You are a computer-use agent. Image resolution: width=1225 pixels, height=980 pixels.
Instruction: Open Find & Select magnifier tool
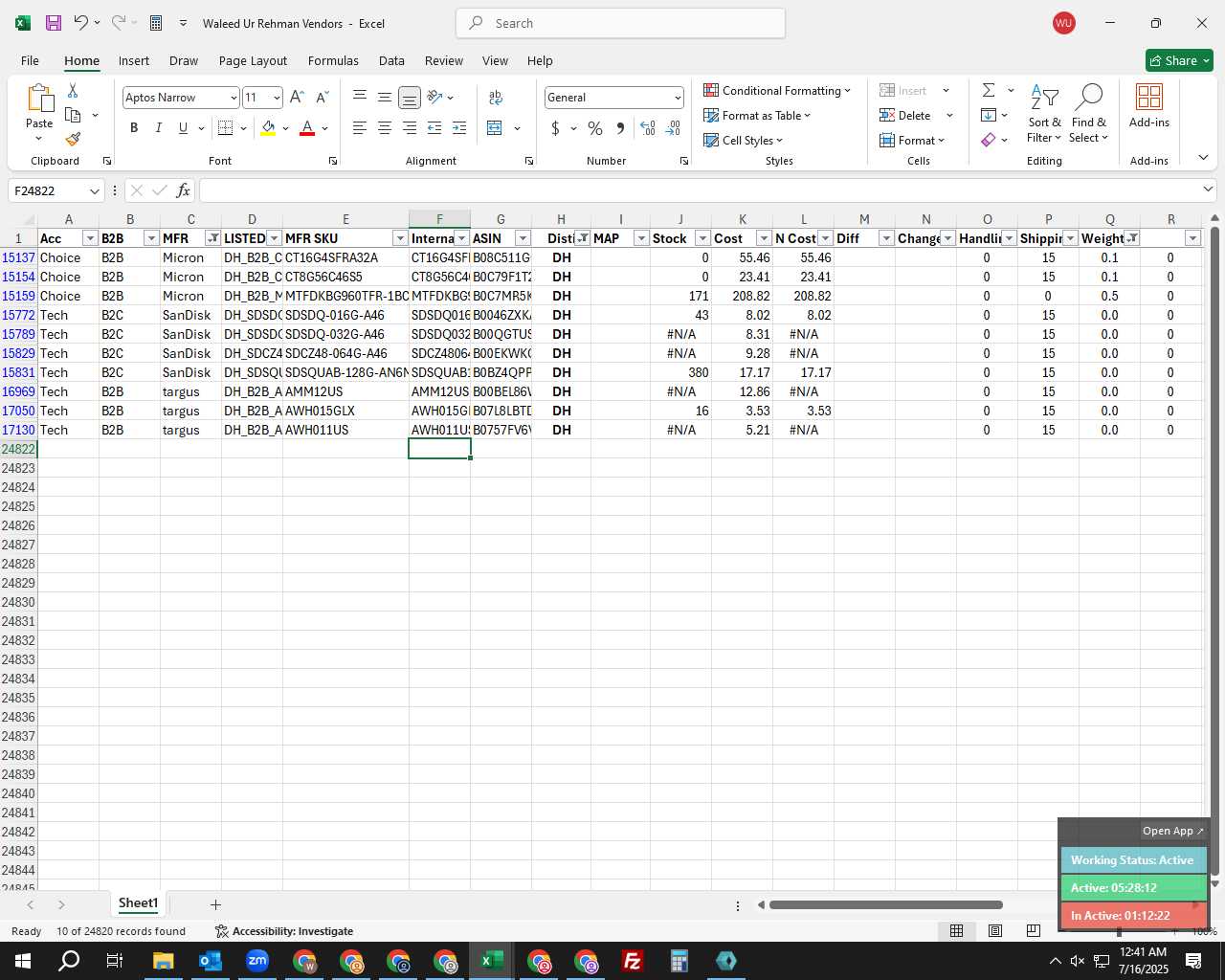click(1089, 113)
